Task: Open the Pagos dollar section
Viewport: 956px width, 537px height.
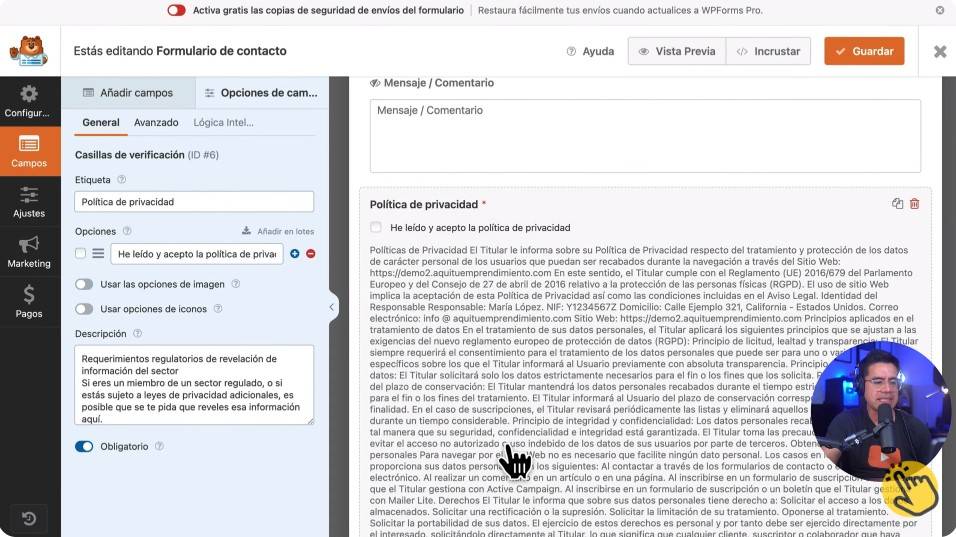Action: click(x=29, y=302)
